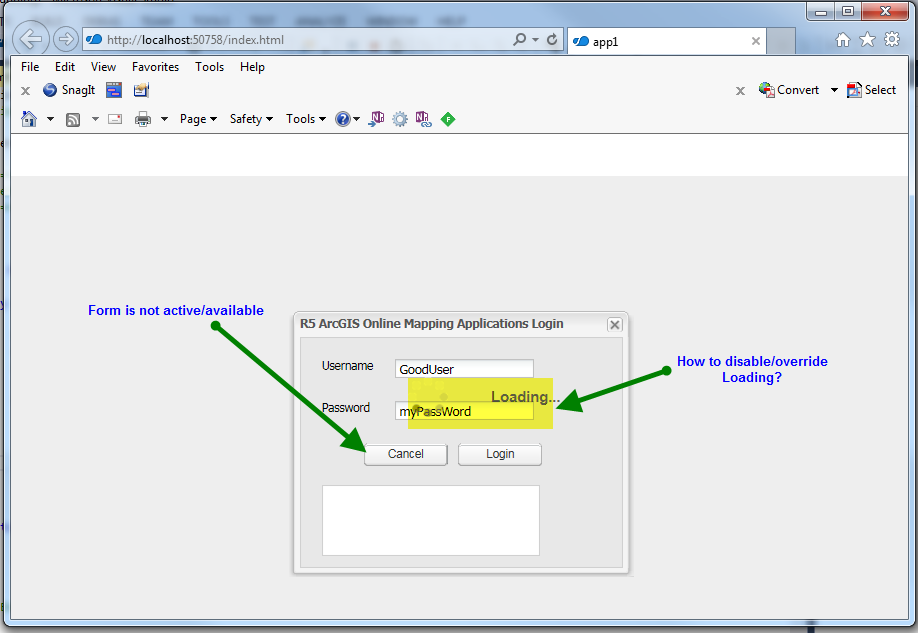Click the Password input field
Viewport: 918px width, 633px height.
464,411
